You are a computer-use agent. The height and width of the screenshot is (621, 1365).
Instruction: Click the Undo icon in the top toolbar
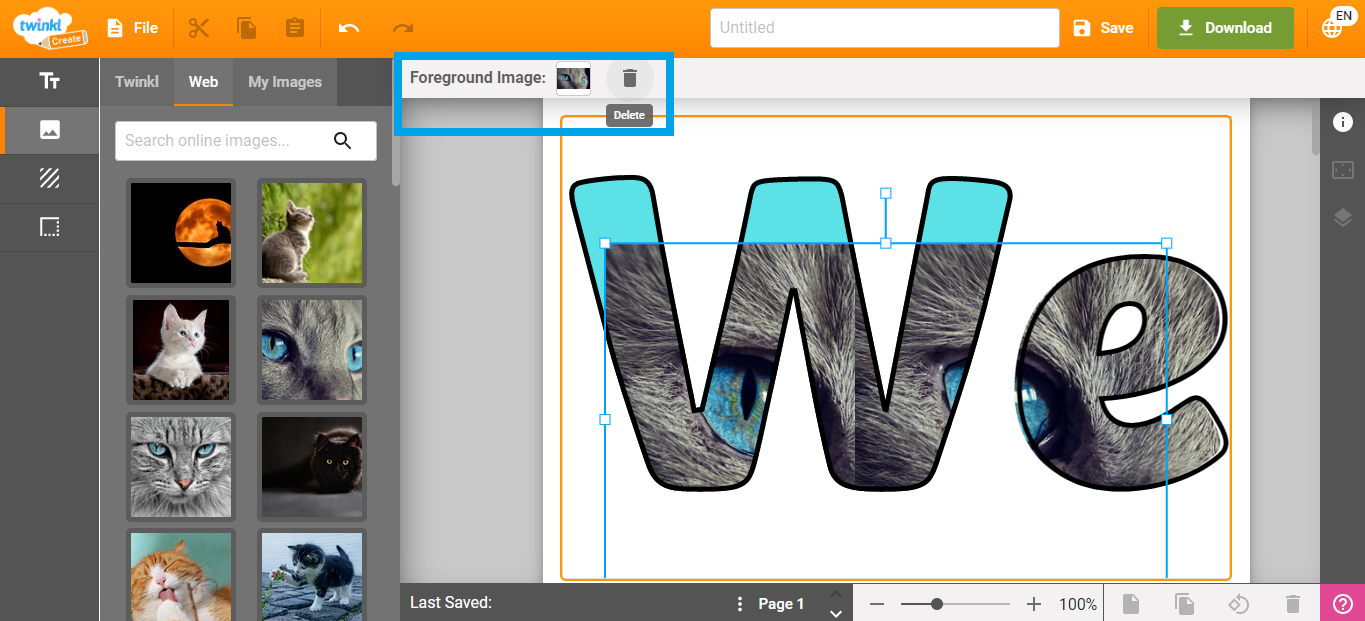347,27
